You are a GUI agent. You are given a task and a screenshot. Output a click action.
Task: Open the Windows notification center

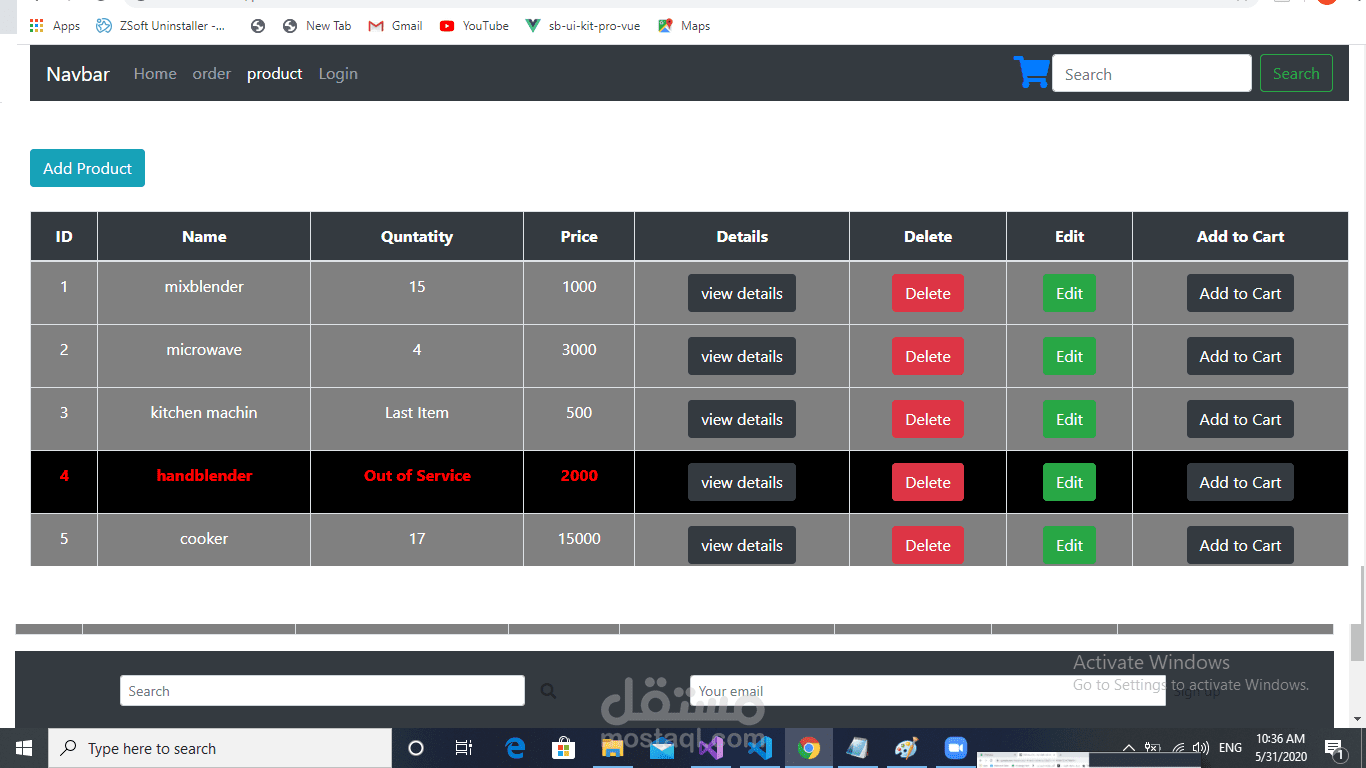tap(1333, 748)
